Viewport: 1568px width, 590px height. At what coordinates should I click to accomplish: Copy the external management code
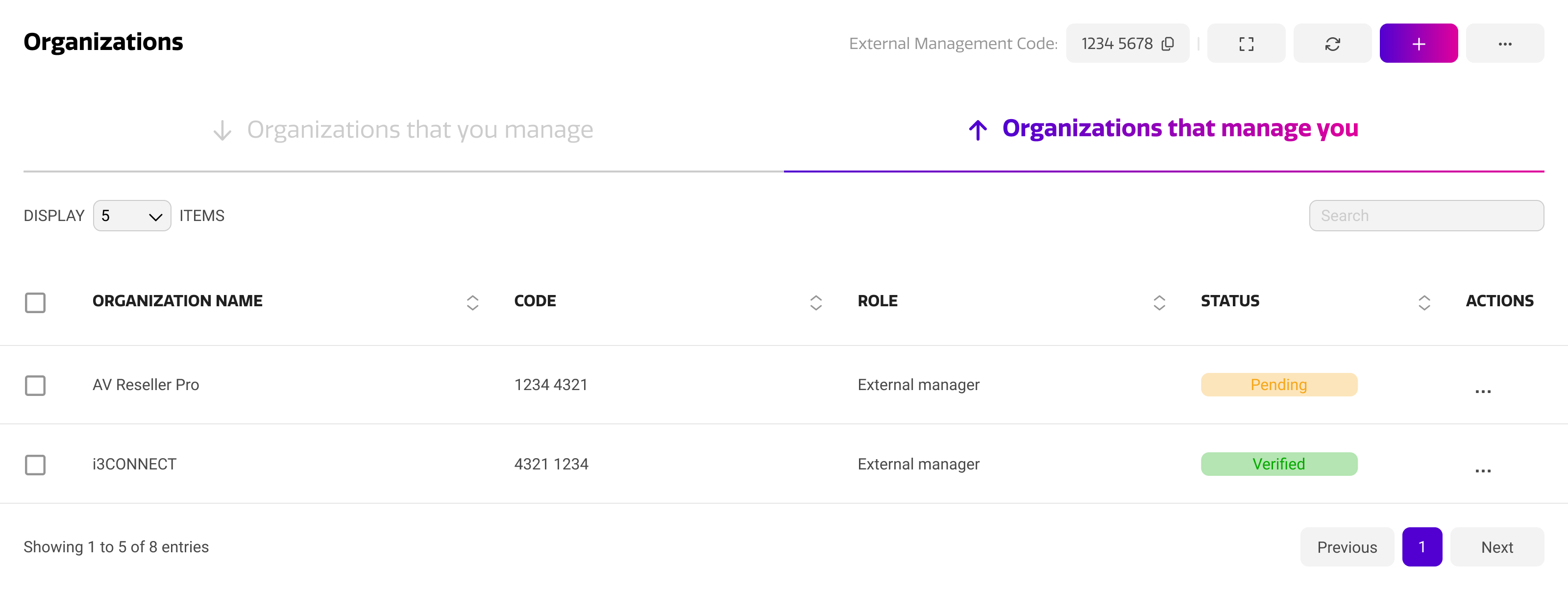[1168, 44]
